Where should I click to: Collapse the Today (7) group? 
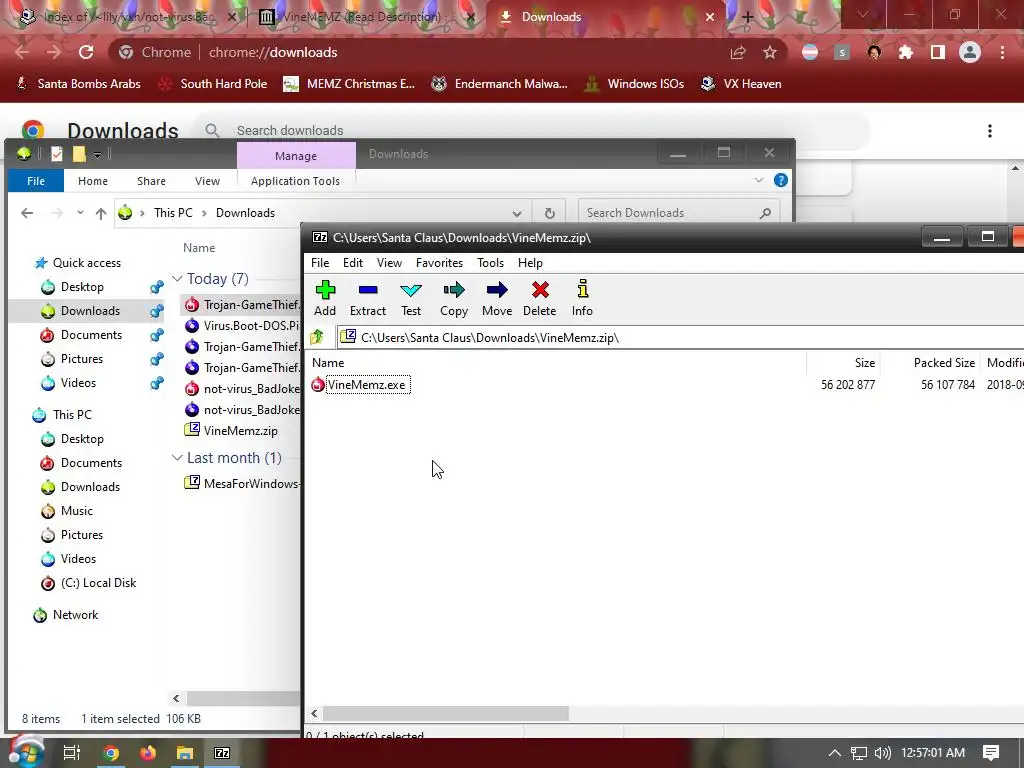[x=176, y=279]
